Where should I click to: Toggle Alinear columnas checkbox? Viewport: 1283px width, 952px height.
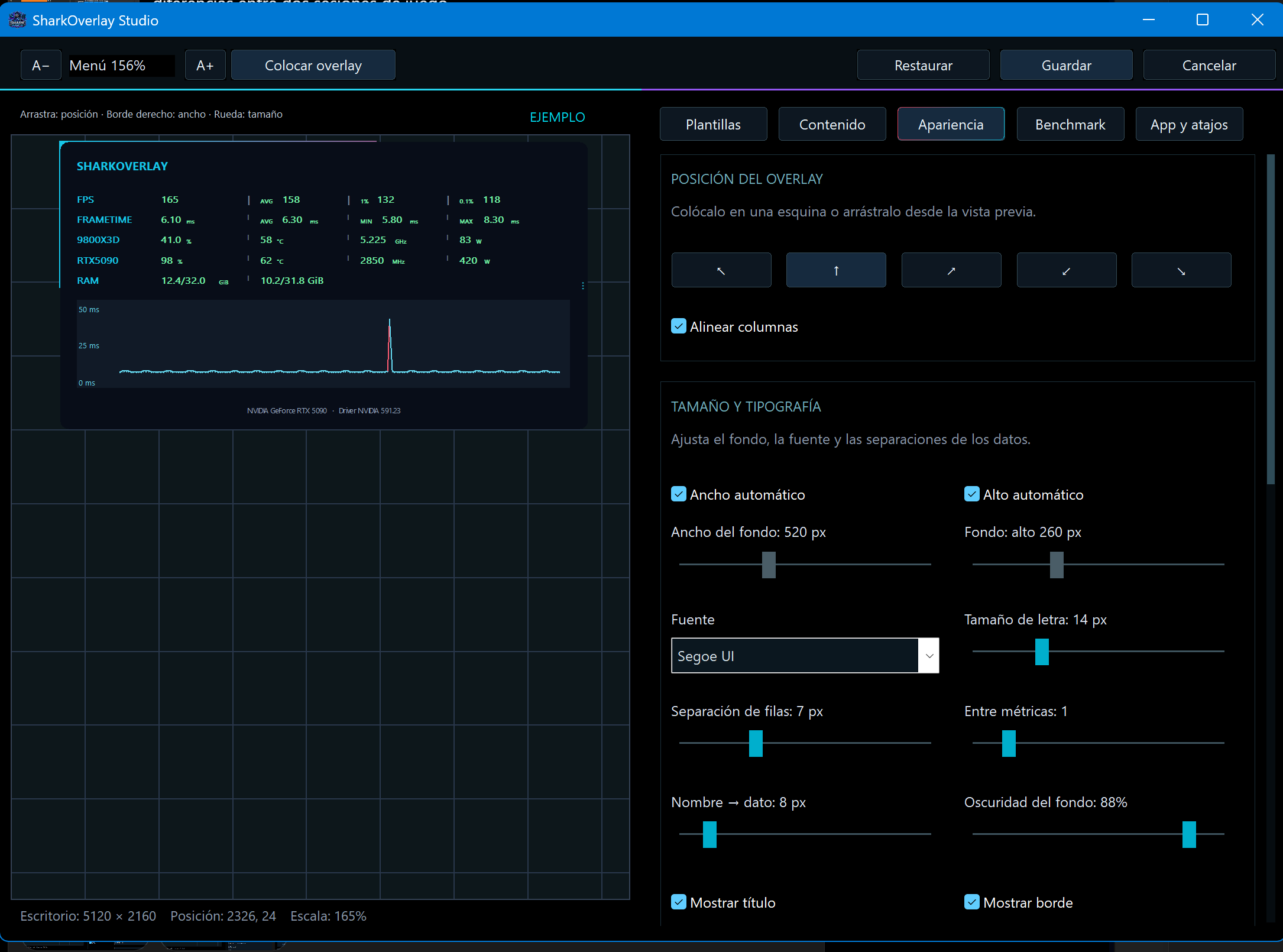coord(679,326)
